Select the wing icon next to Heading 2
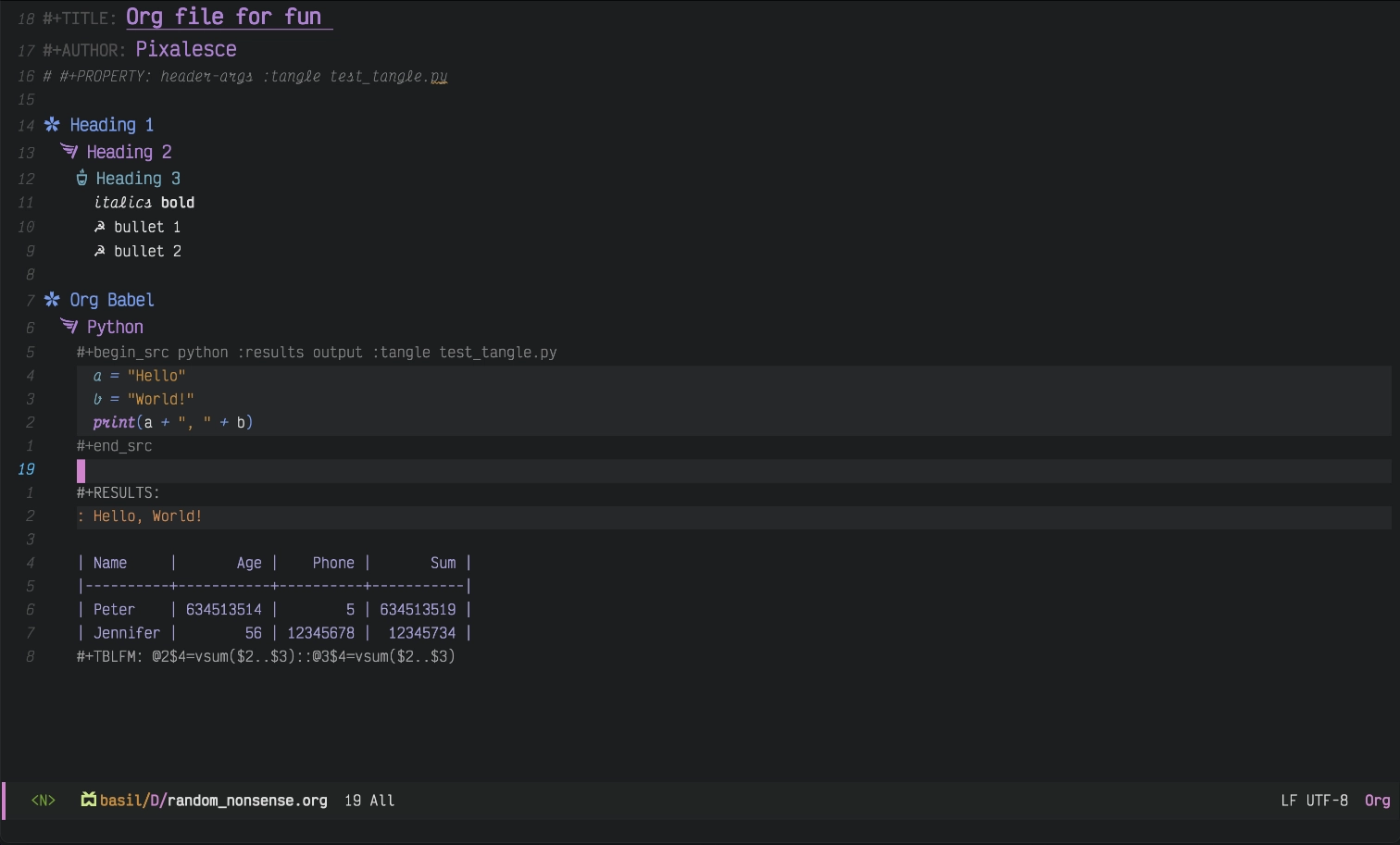 point(68,150)
